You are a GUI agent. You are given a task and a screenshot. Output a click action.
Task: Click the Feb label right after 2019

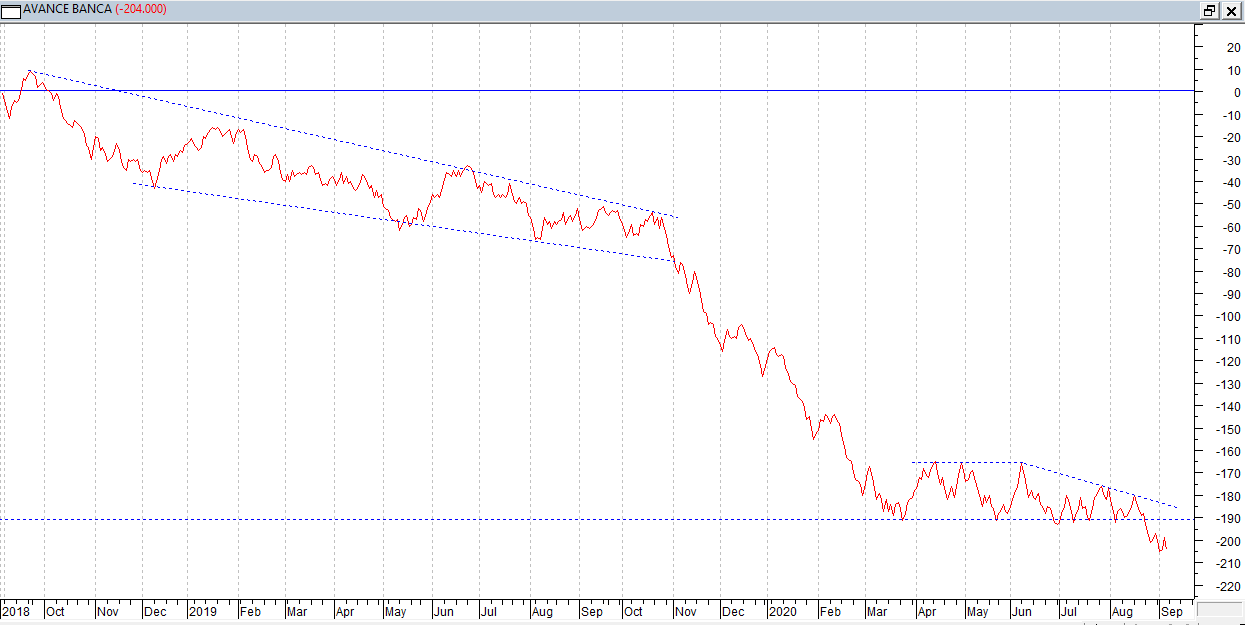click(250, 610)
